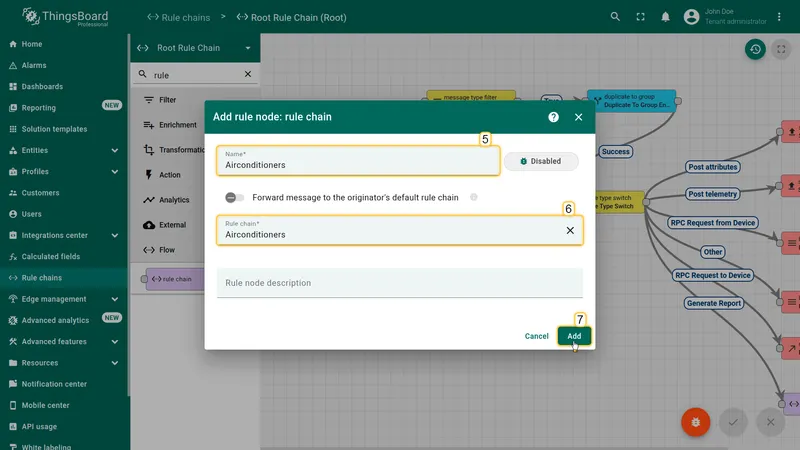
Task: Toggle forward message to originator's default chain
Action: pyautogui.click(x=235, y=197)
